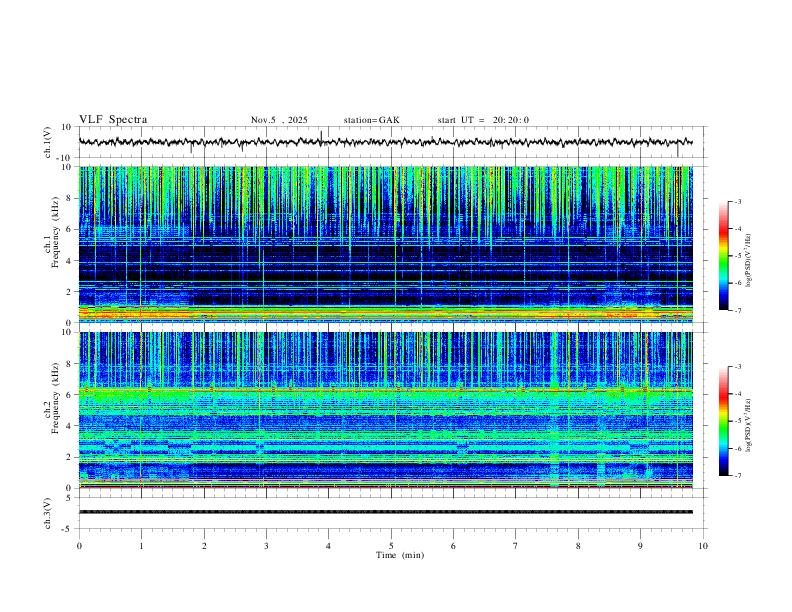Click time axis tick label "1"
Image resolution: width=792 pixels, height=612 pixels.
tap(141, 546)
